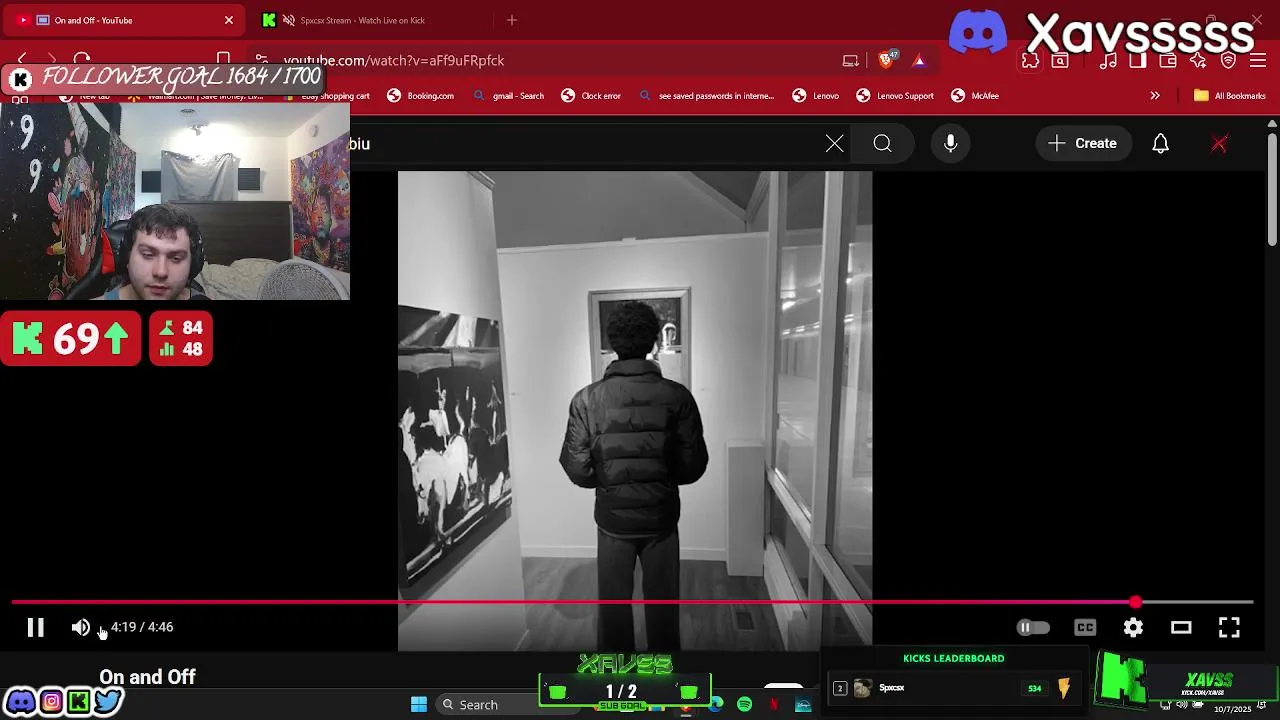Open YouTube notifications bell
The height and width of the screenshot is (720, 1280).
click(1161, 144)
